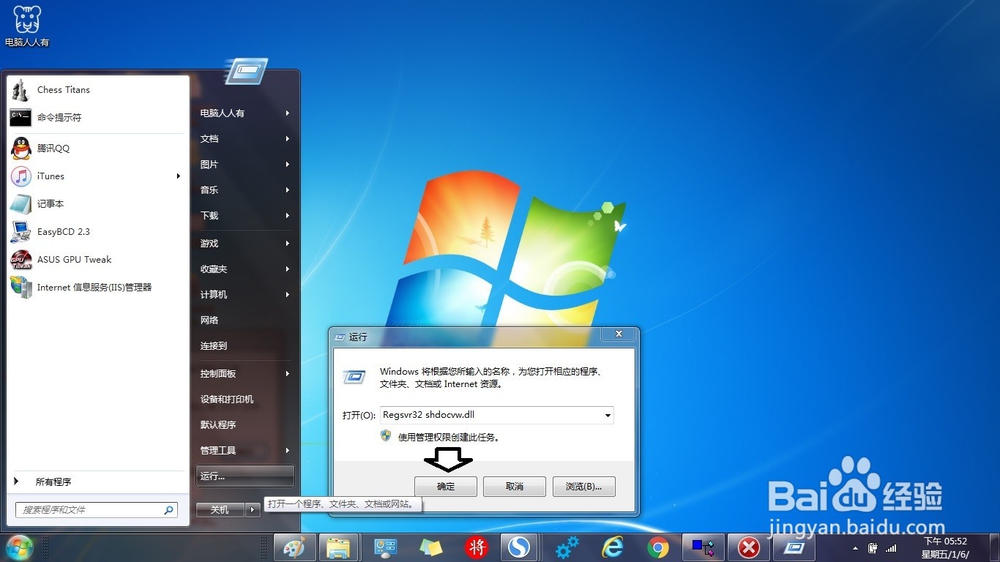1000x562 pixels.
Task: Close the Run dialog window
Action: [x=619, y=334]
